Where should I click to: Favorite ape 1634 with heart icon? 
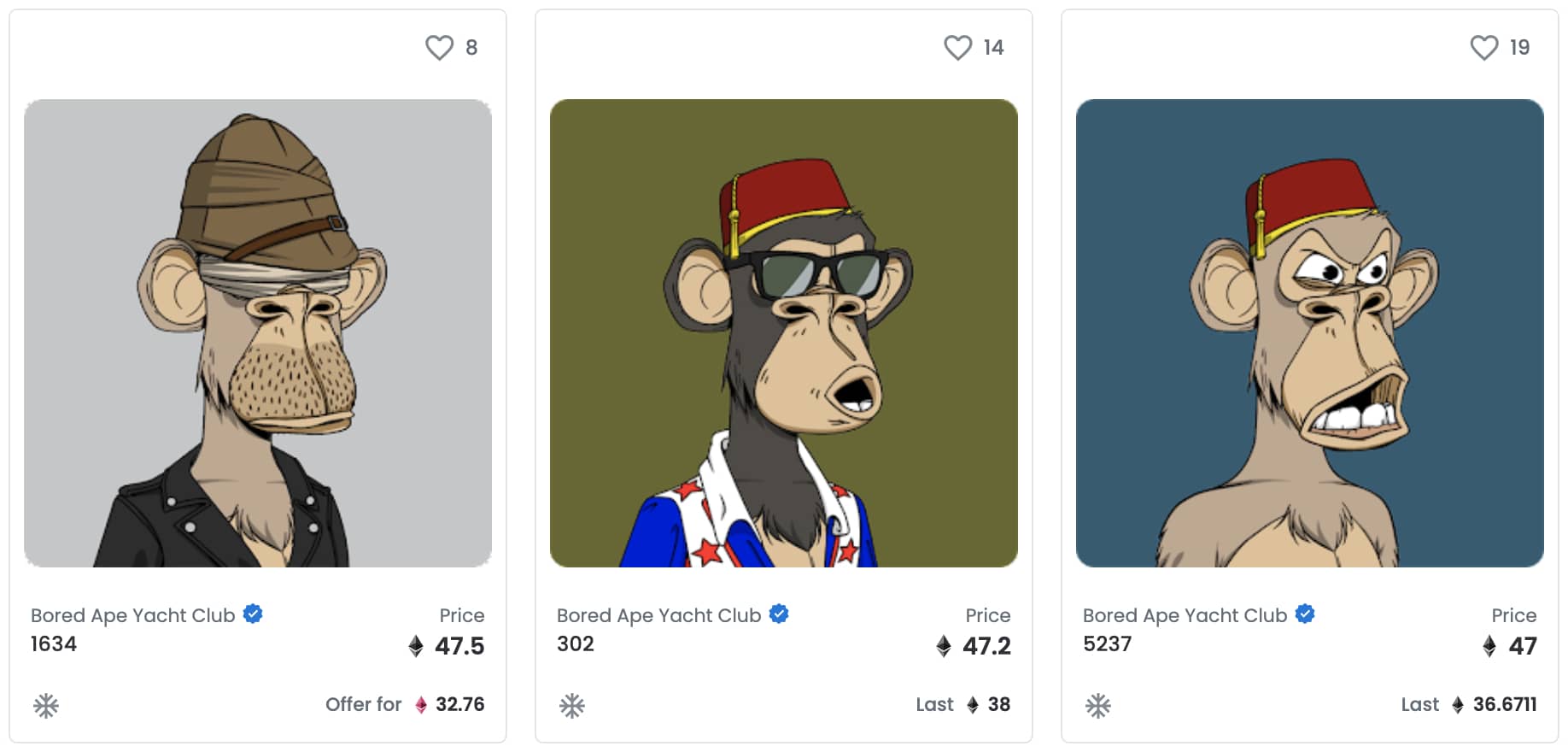439,48
